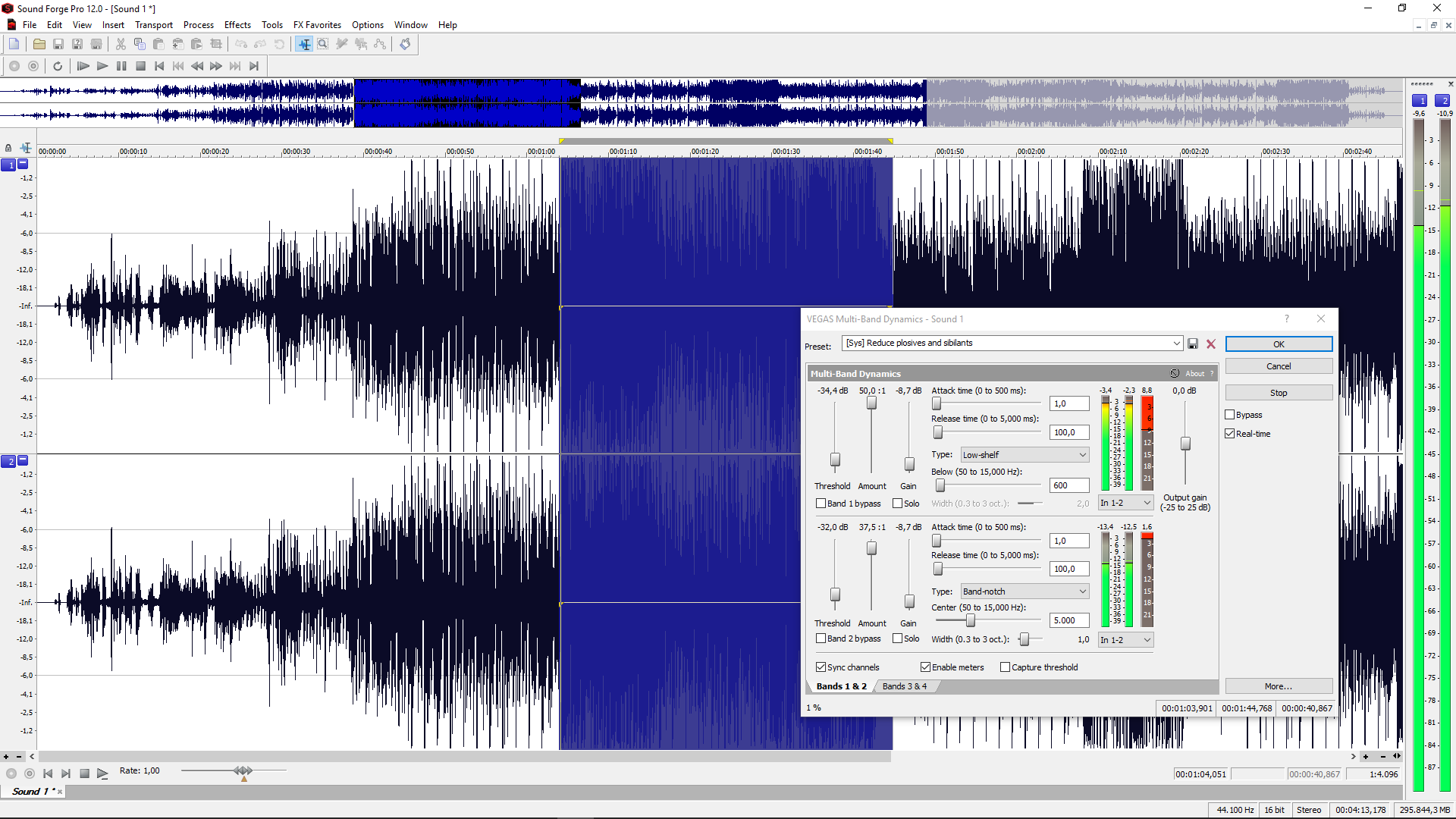Screen dimensions: 1456x819
Task: Drag the Attack time slider for Band 1
Action: pyautogui.click(x=937, y=404)
